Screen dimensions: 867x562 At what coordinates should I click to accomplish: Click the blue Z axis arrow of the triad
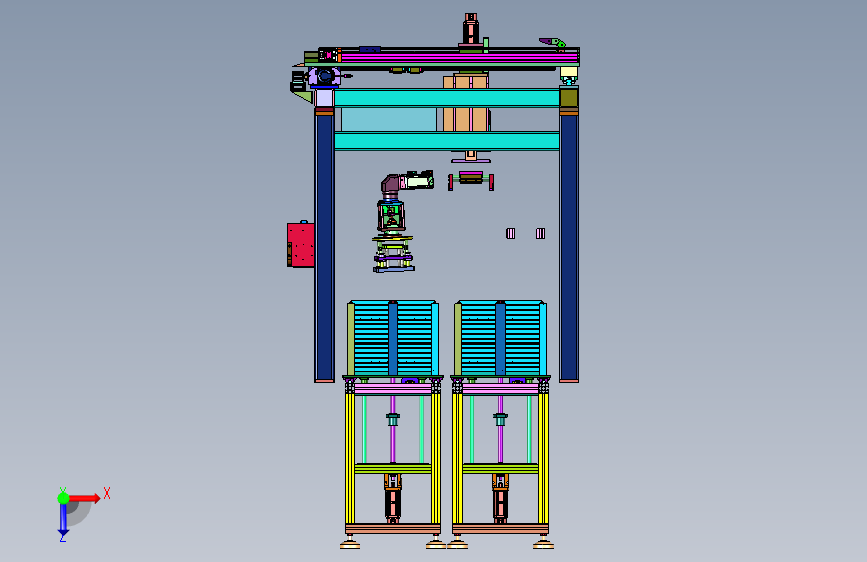[x=63, y=520]
